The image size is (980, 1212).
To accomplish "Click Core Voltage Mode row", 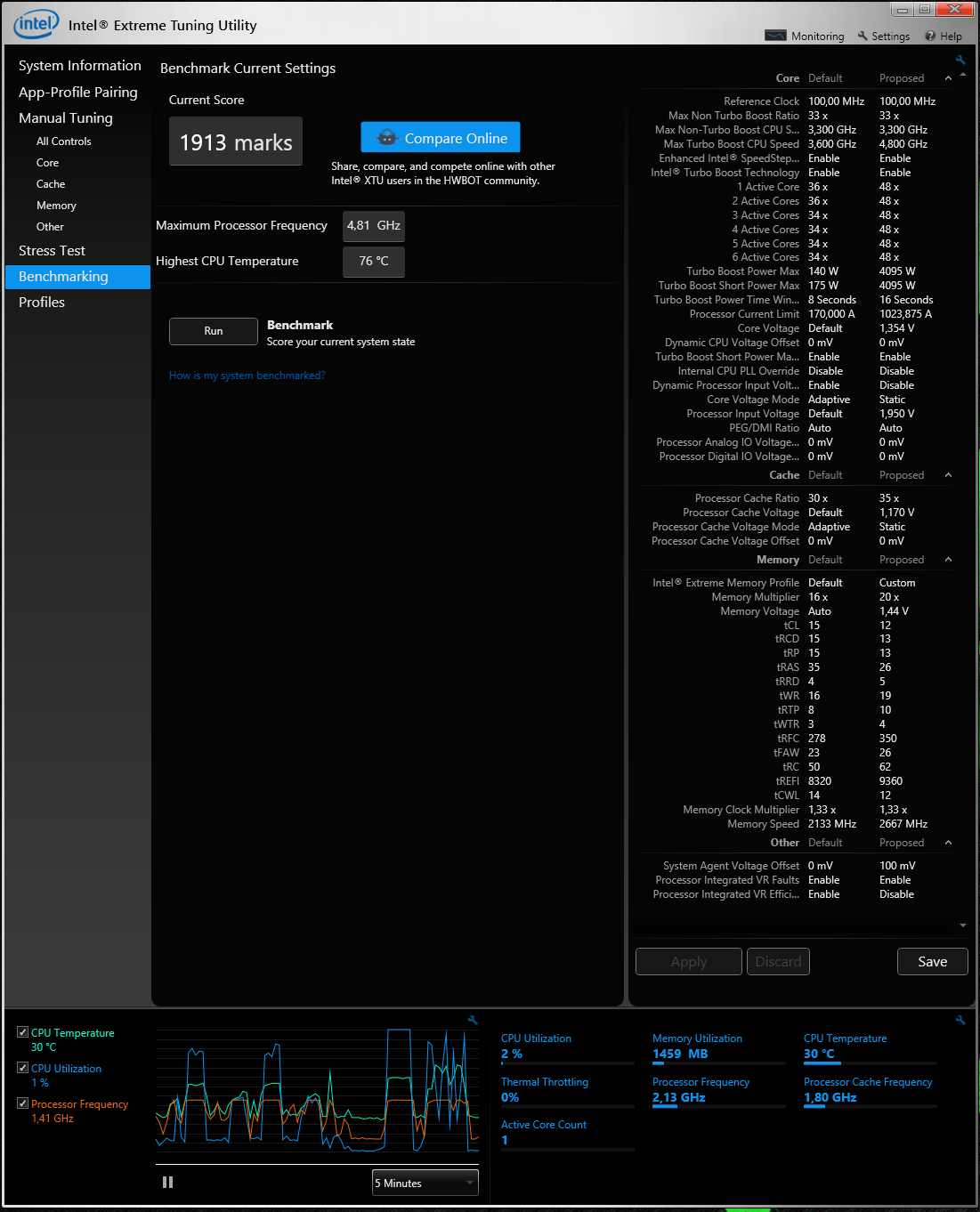I will (x=795, y=400).
